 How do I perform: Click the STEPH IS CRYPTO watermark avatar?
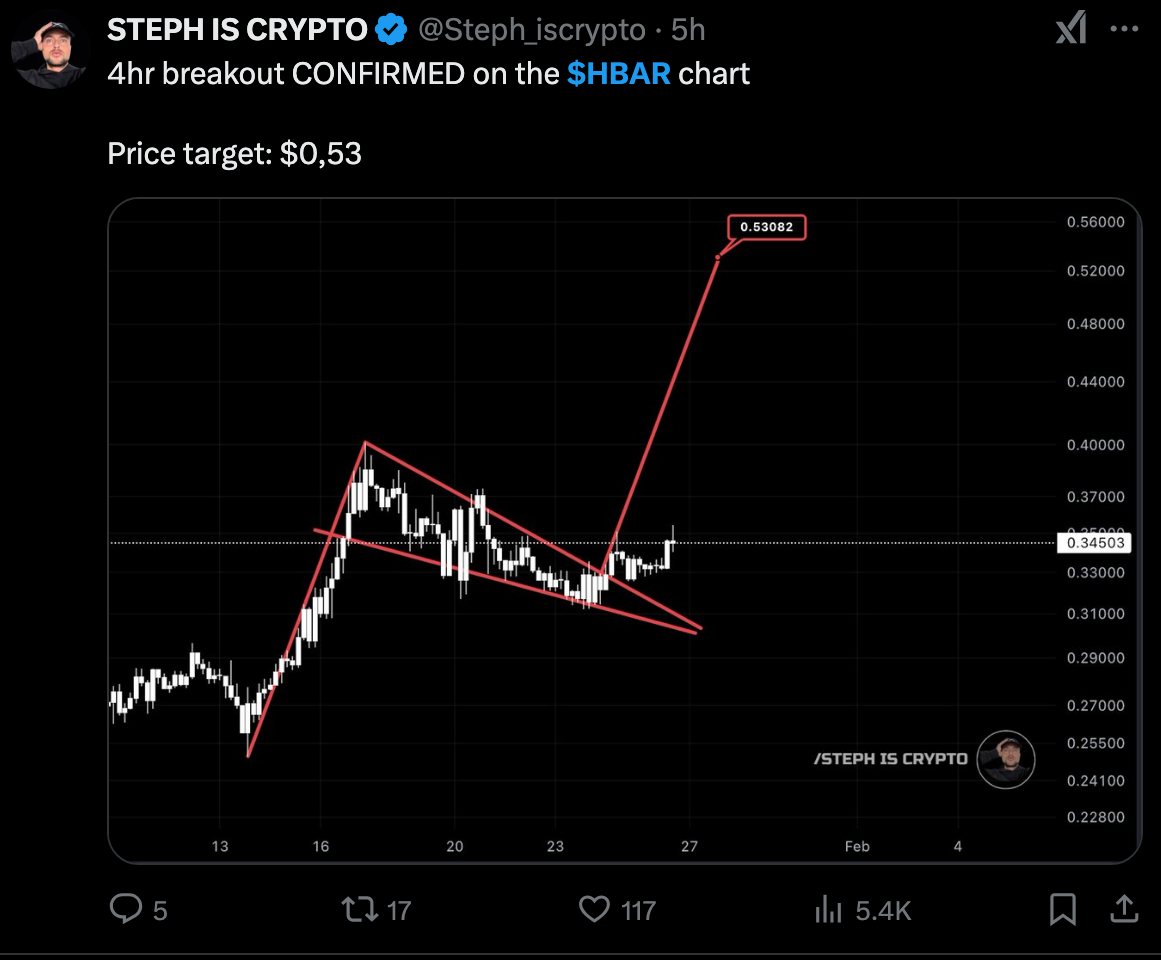(x=1006, y=759)
